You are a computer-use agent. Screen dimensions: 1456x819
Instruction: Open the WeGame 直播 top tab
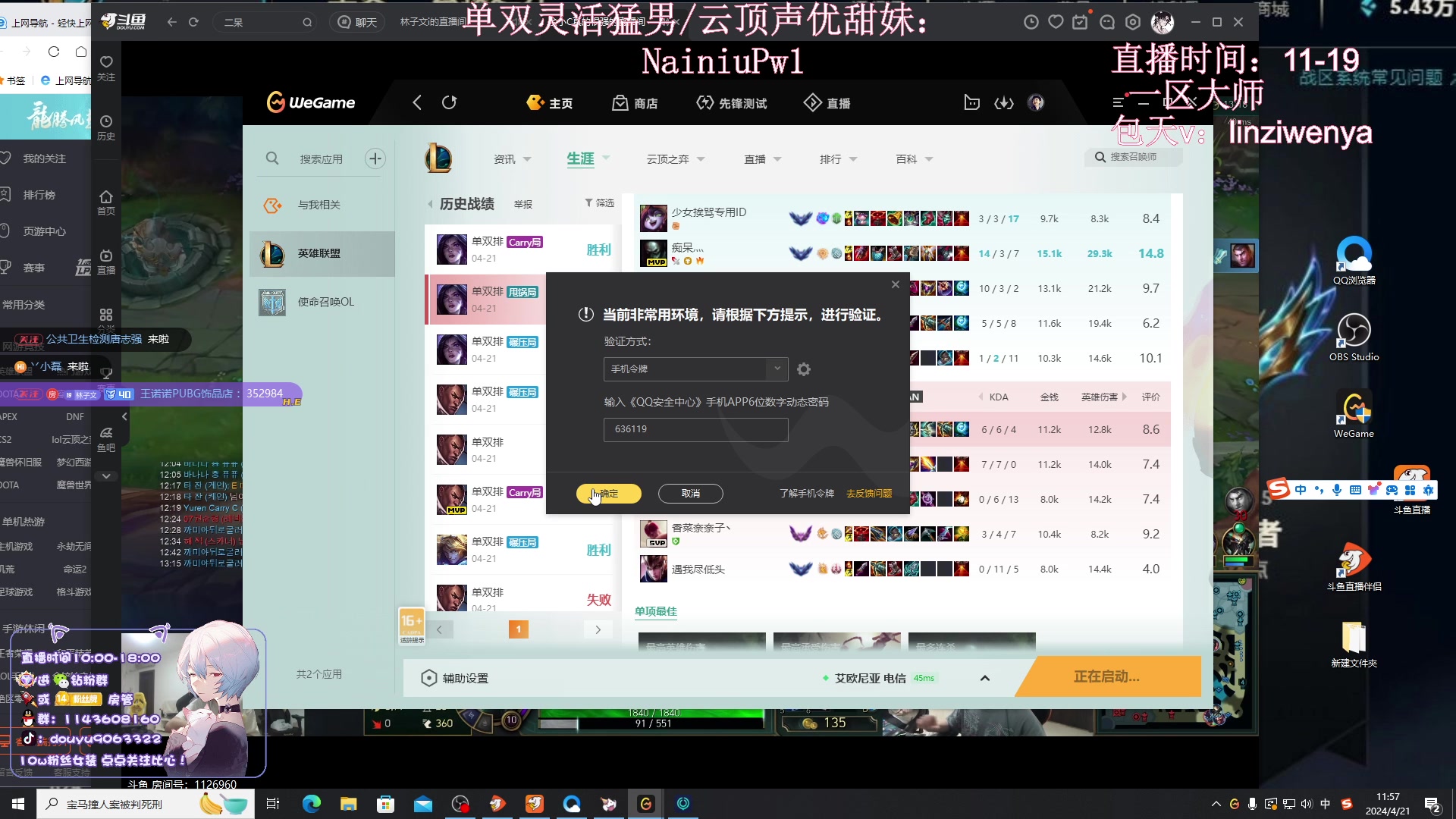coord(827,103)
